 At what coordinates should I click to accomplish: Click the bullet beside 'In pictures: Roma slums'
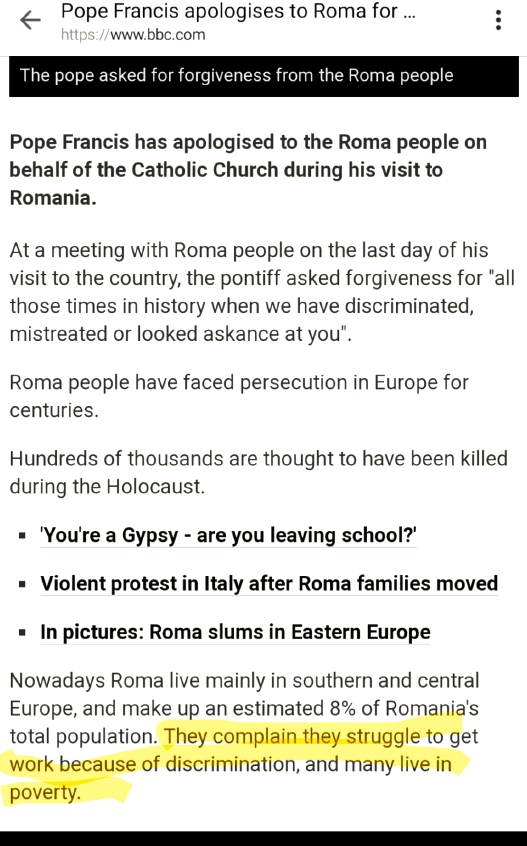22,633
